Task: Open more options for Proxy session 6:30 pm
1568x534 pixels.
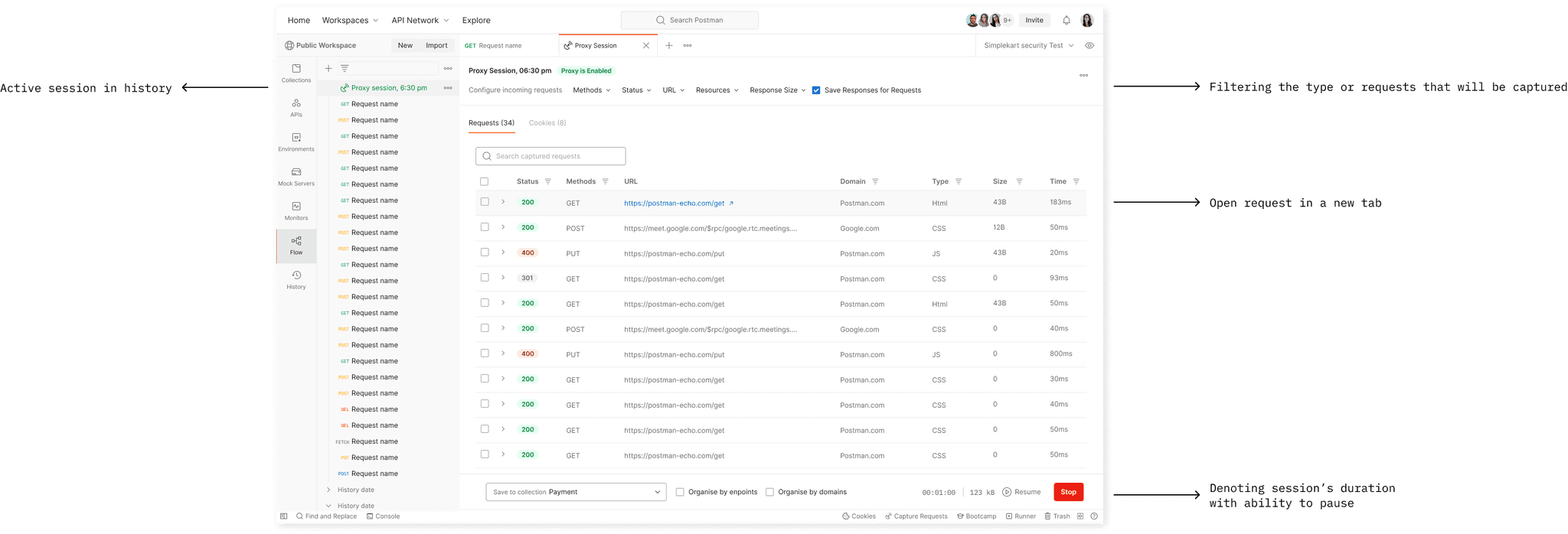Action: click(x=448, y=88)
